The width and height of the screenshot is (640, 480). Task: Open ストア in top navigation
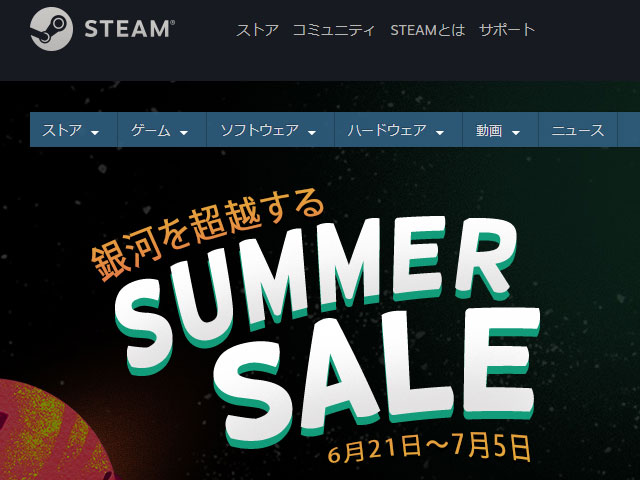pyautogui.click(x=257, y=30)
